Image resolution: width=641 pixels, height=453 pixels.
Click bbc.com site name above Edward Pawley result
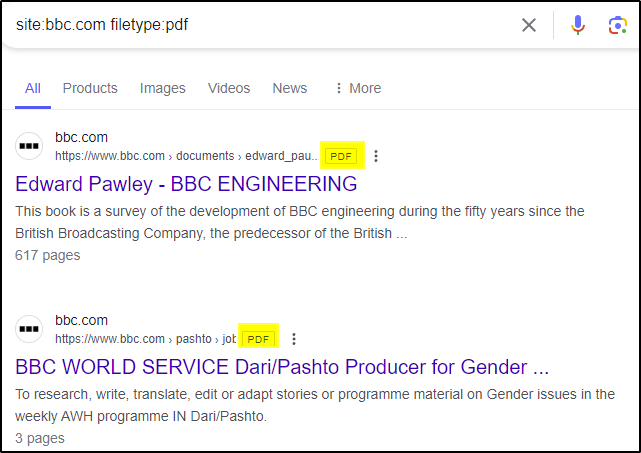[81, 137]
